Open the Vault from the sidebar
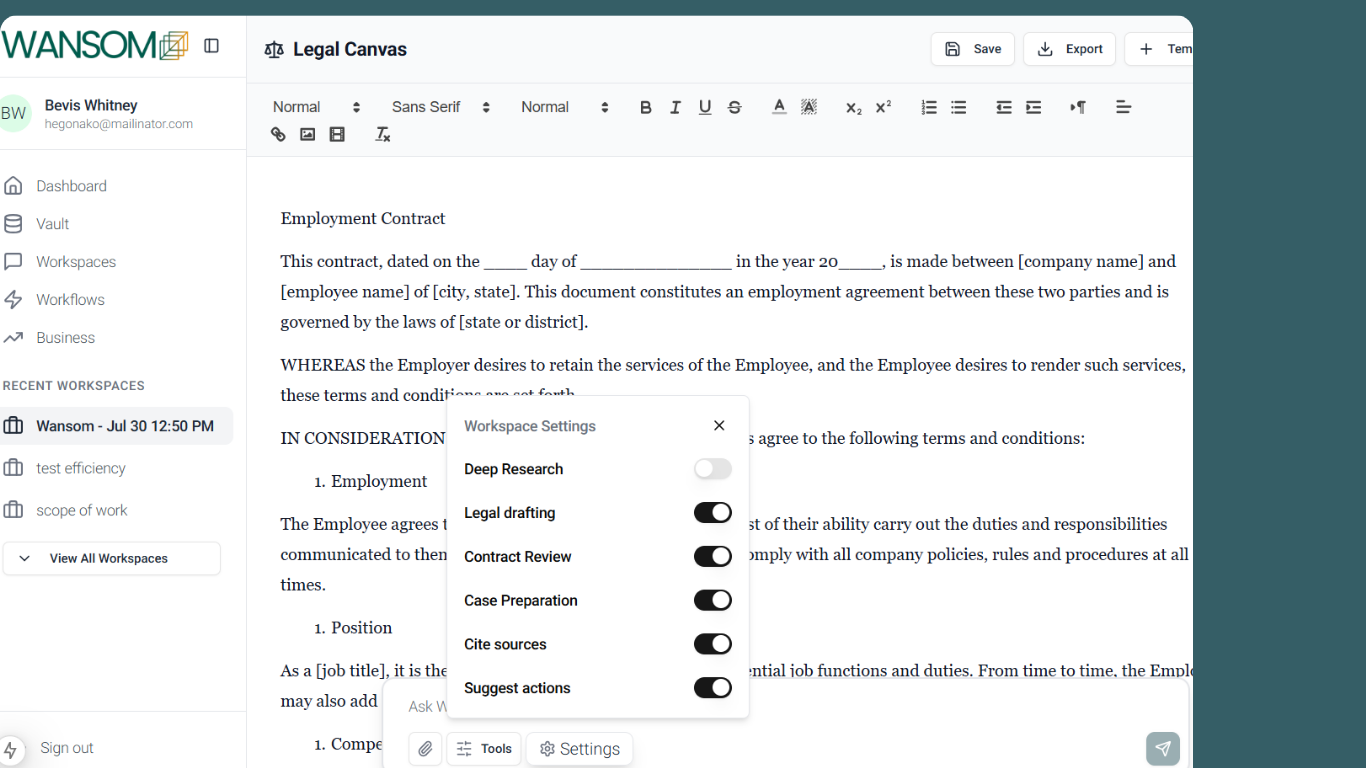Image resolution: width=1366 pixels, height=768 pixels. pos(52,223)
